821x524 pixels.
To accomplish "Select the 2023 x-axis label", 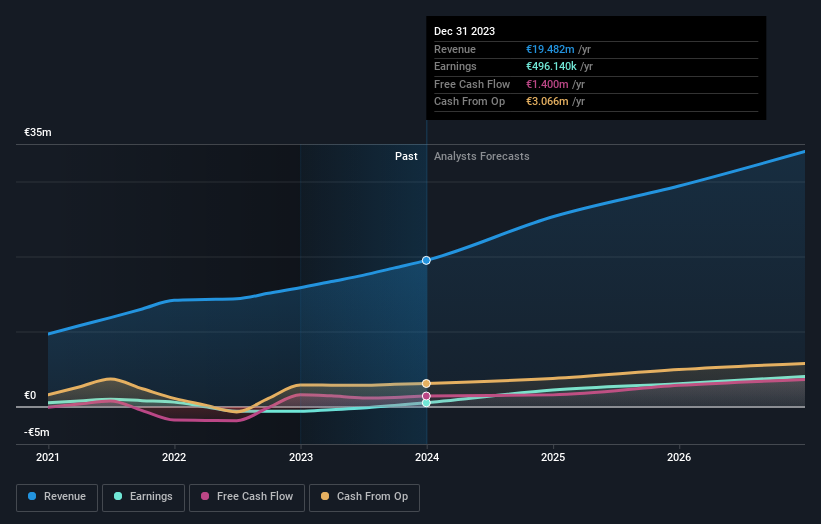I will 301,457.
